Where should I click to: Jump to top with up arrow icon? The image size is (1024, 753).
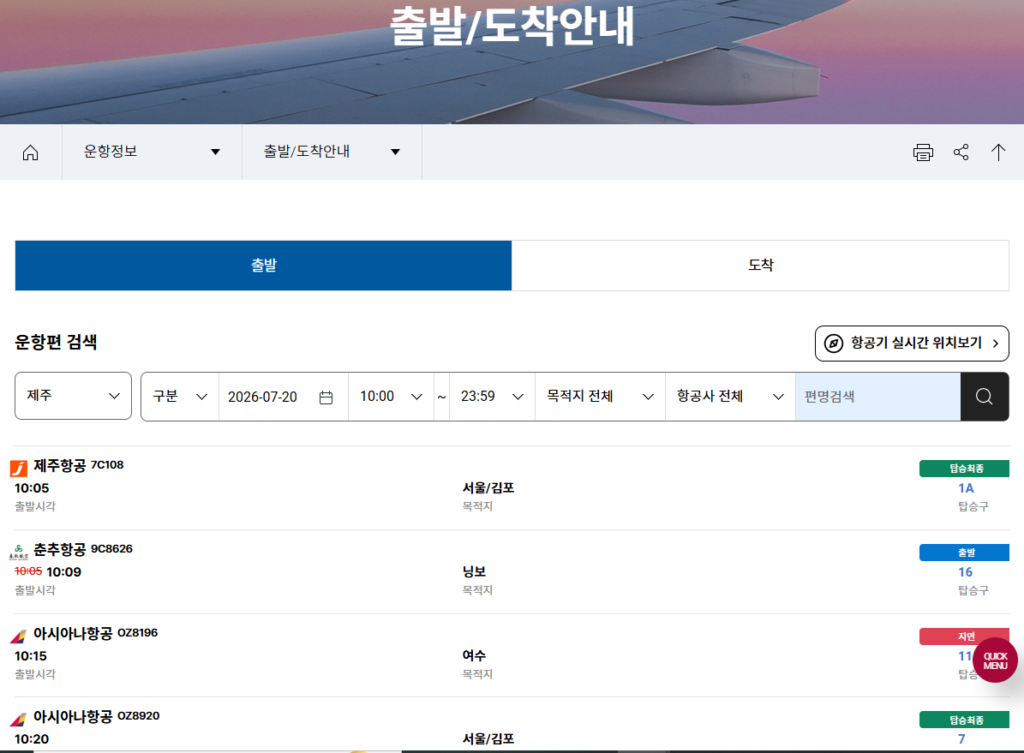coord(998,152)
